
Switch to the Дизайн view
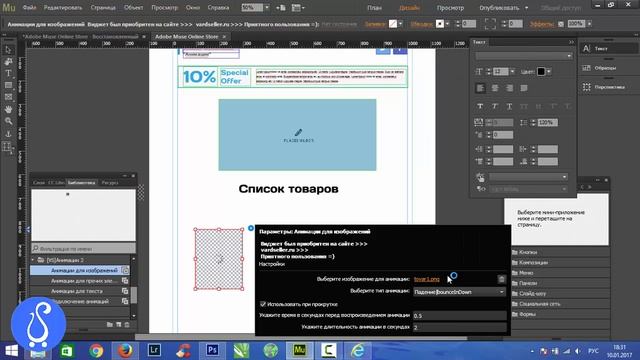pos(409,8)
